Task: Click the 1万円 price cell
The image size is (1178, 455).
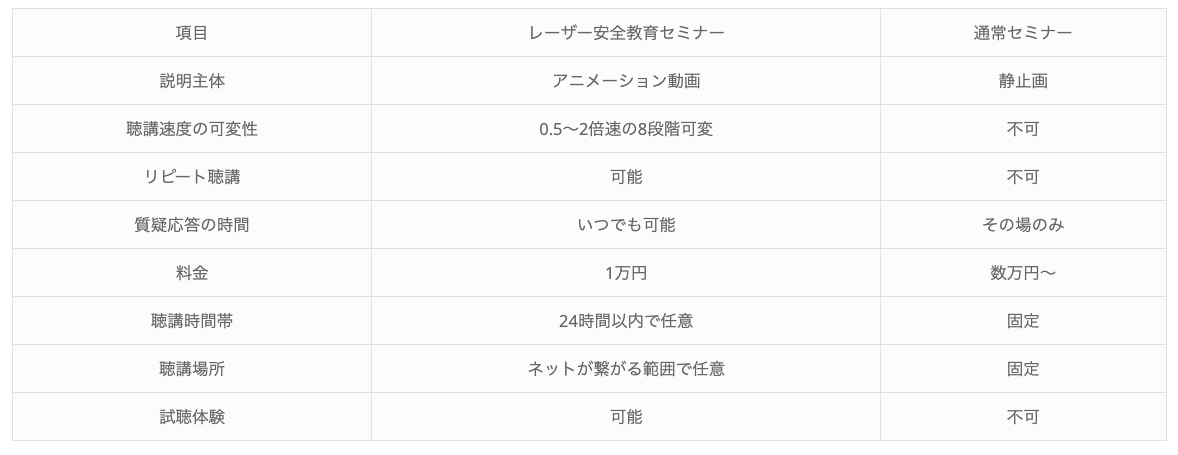Action: point(625,273)
